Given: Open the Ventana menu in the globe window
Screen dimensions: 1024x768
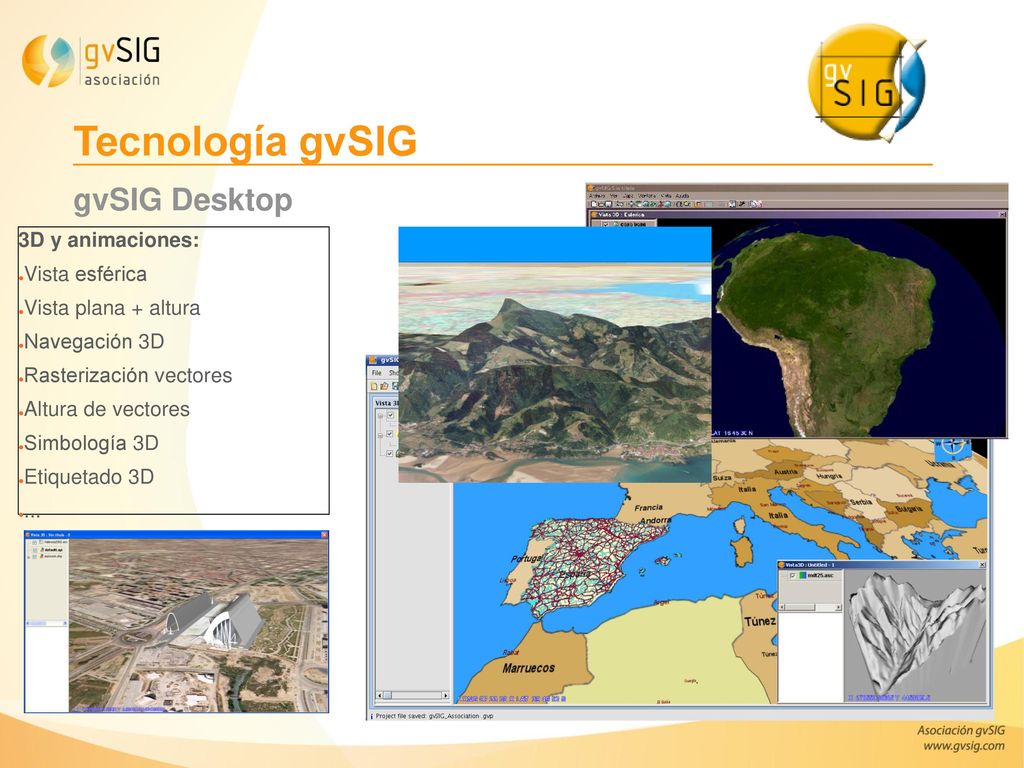Looking at the screenshot, I should (x=647, y=196).
